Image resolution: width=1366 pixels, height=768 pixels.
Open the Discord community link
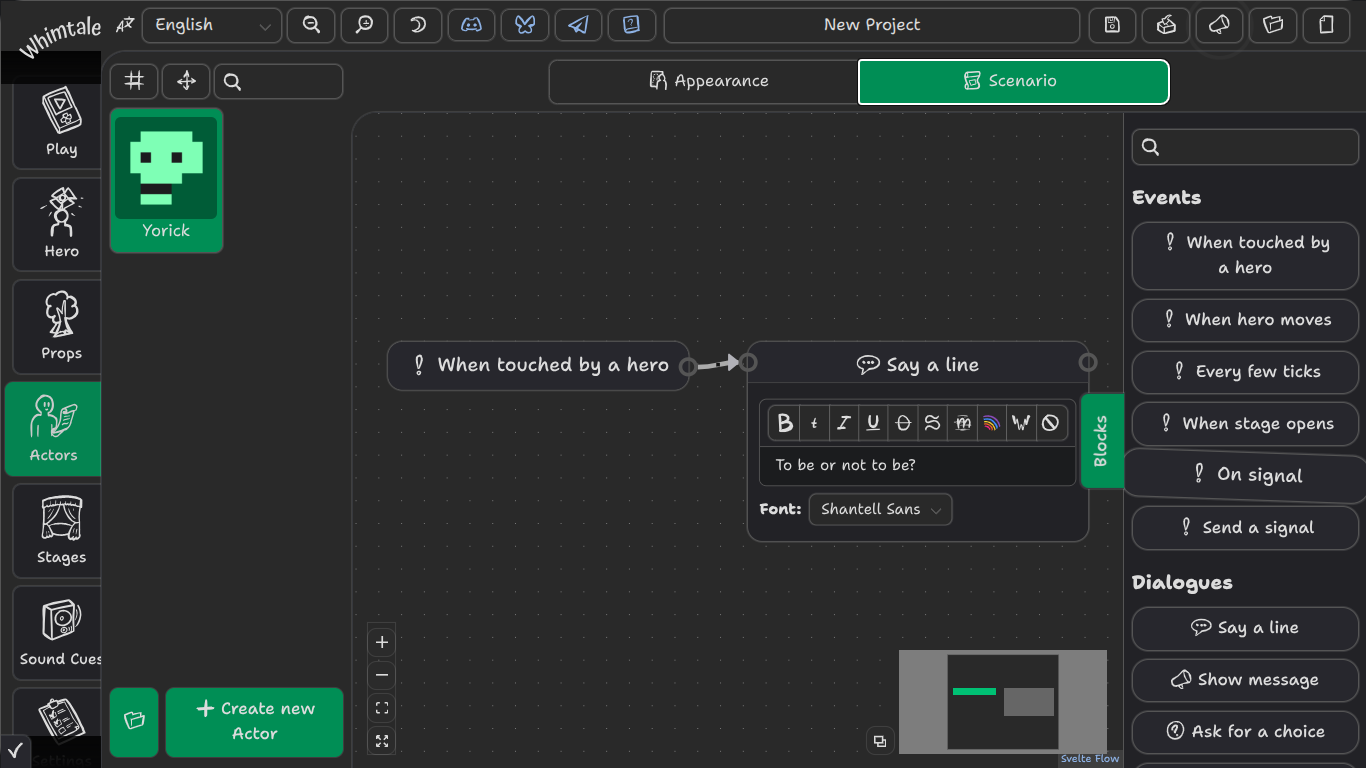(x=471, y=25)
